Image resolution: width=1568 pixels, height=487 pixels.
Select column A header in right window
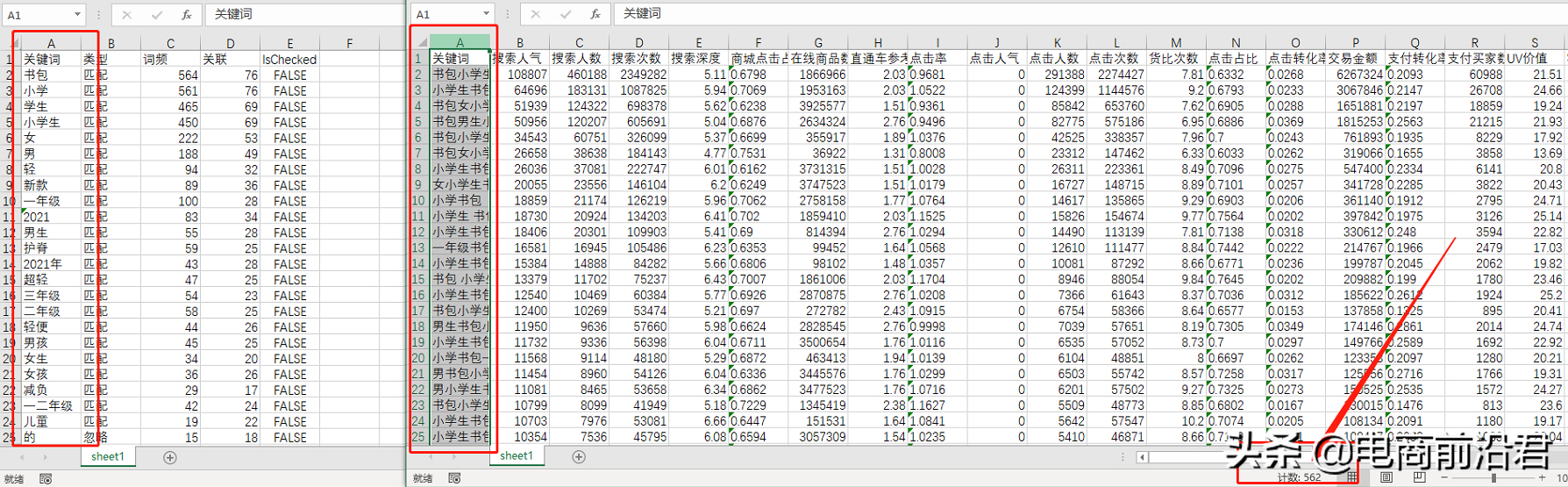[460, 42]
